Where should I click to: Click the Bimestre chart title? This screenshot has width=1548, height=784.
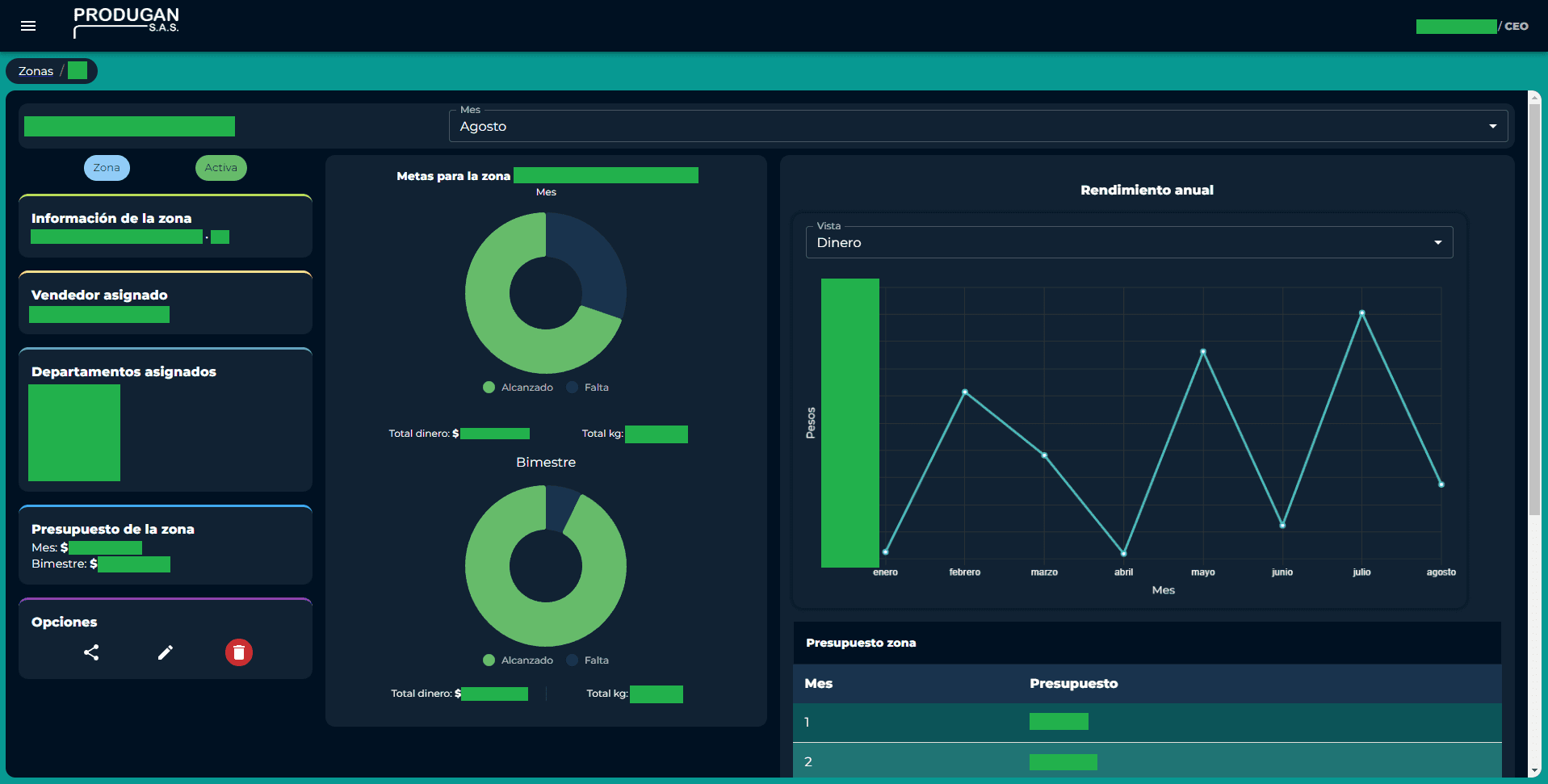tap(546, 462)
